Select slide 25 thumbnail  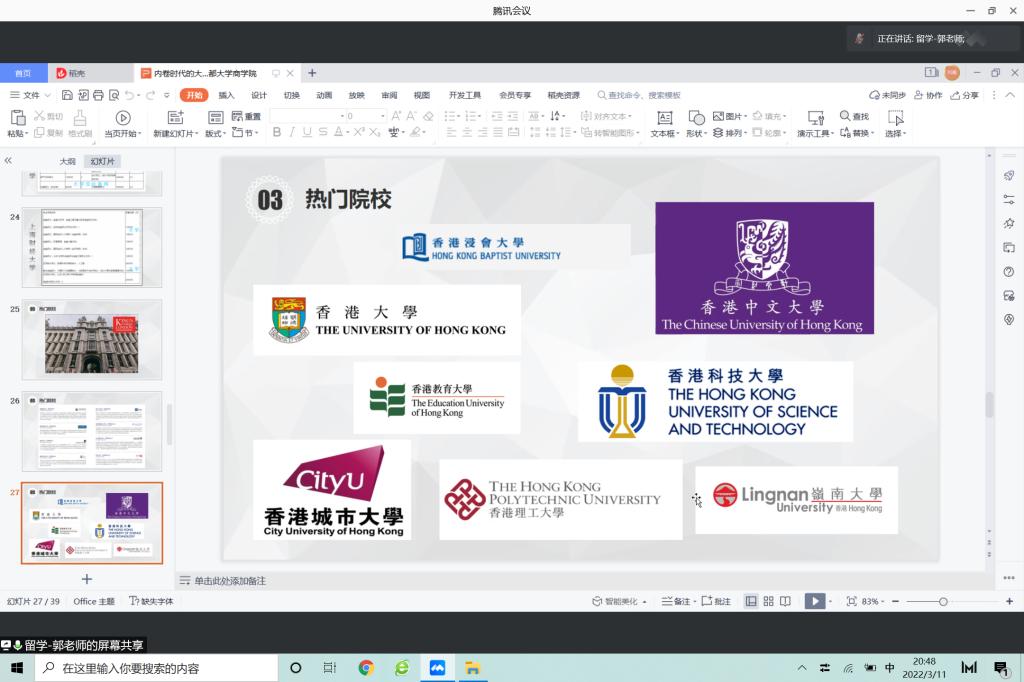[91, 340]
